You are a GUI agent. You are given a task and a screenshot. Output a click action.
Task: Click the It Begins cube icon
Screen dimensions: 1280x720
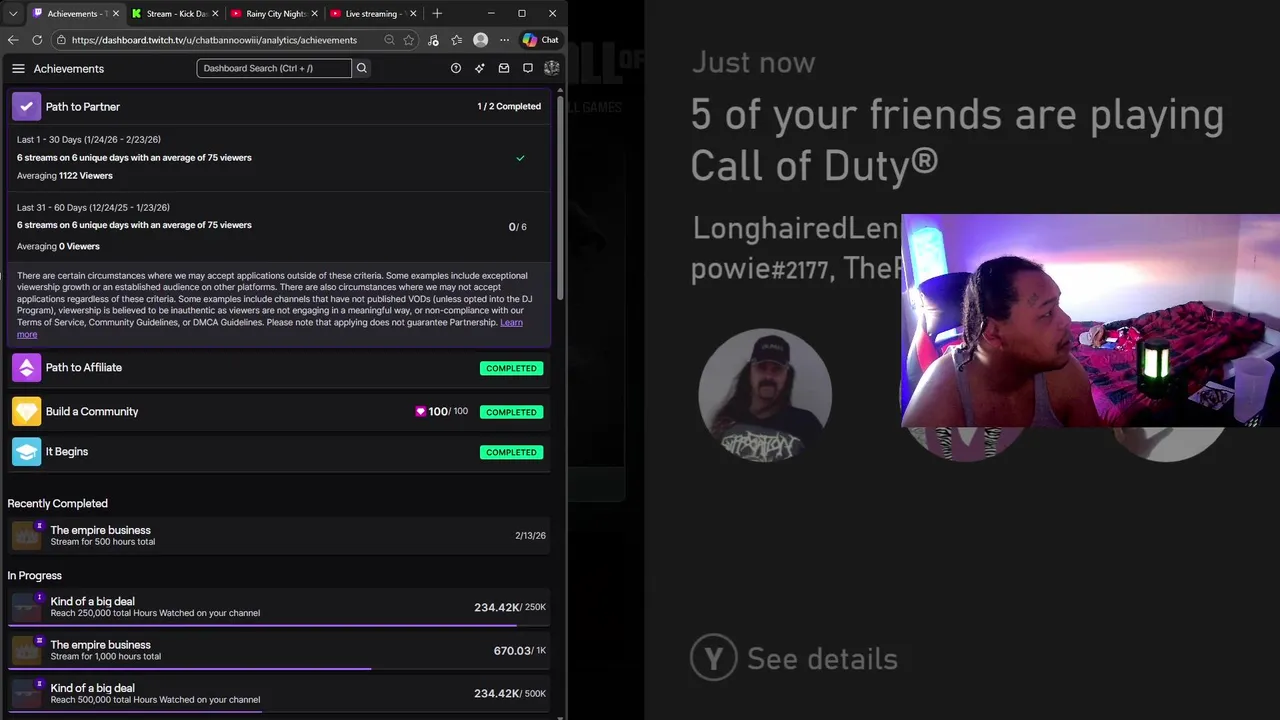(x=27, y=452)
